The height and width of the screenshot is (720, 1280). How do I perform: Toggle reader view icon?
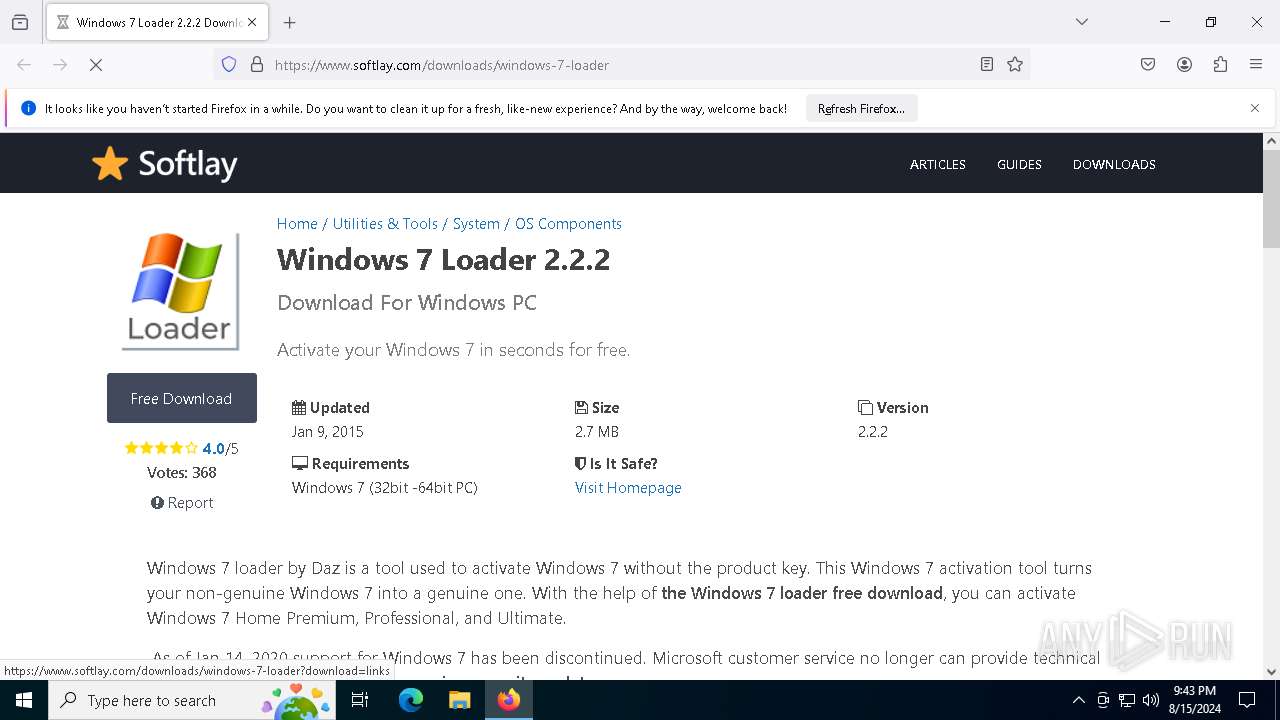(987, 65)
